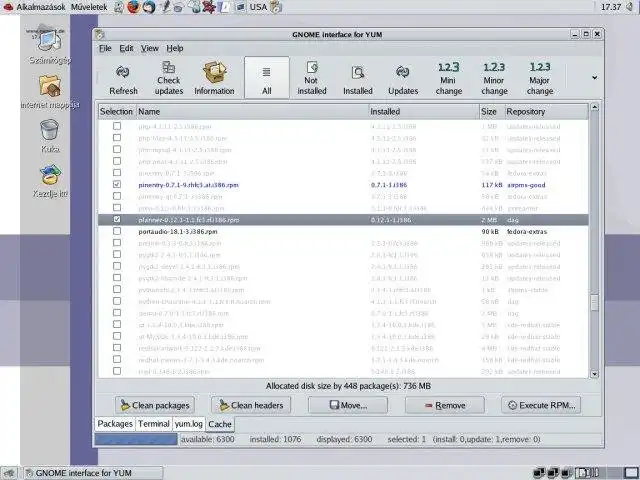Viewport: 640px width, 480px height.
Task: Click the Execute RPM... button
Action: pos(541,405)
